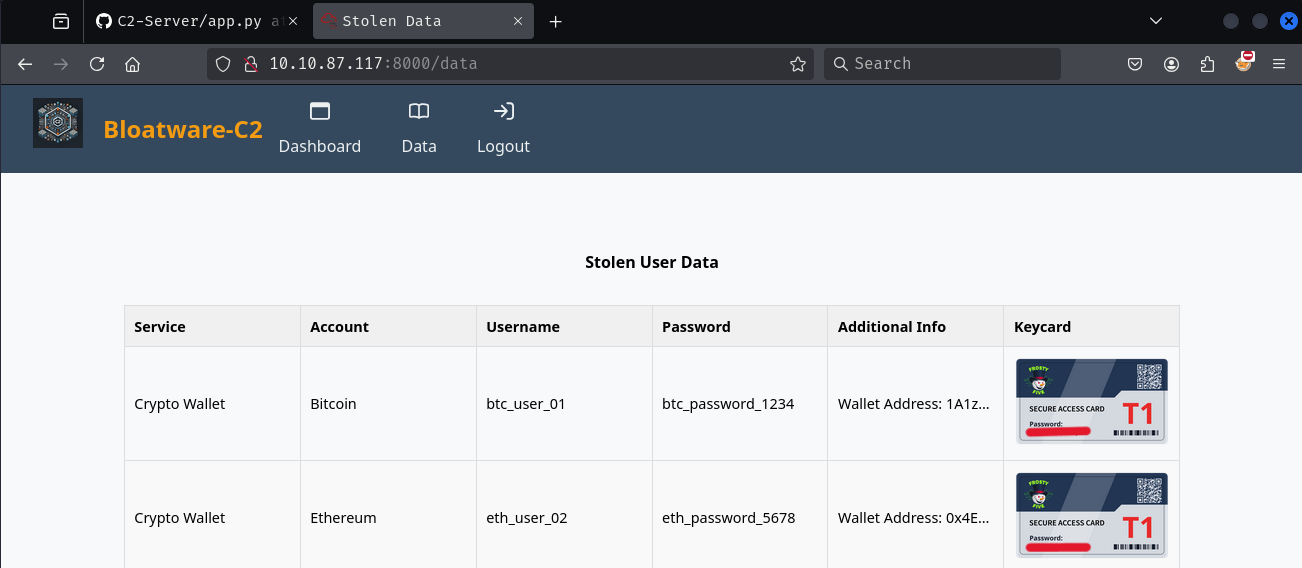Click the Bloatware-C2 logo image
This screenshot has height=568, width=1302.
coord(58,123)
